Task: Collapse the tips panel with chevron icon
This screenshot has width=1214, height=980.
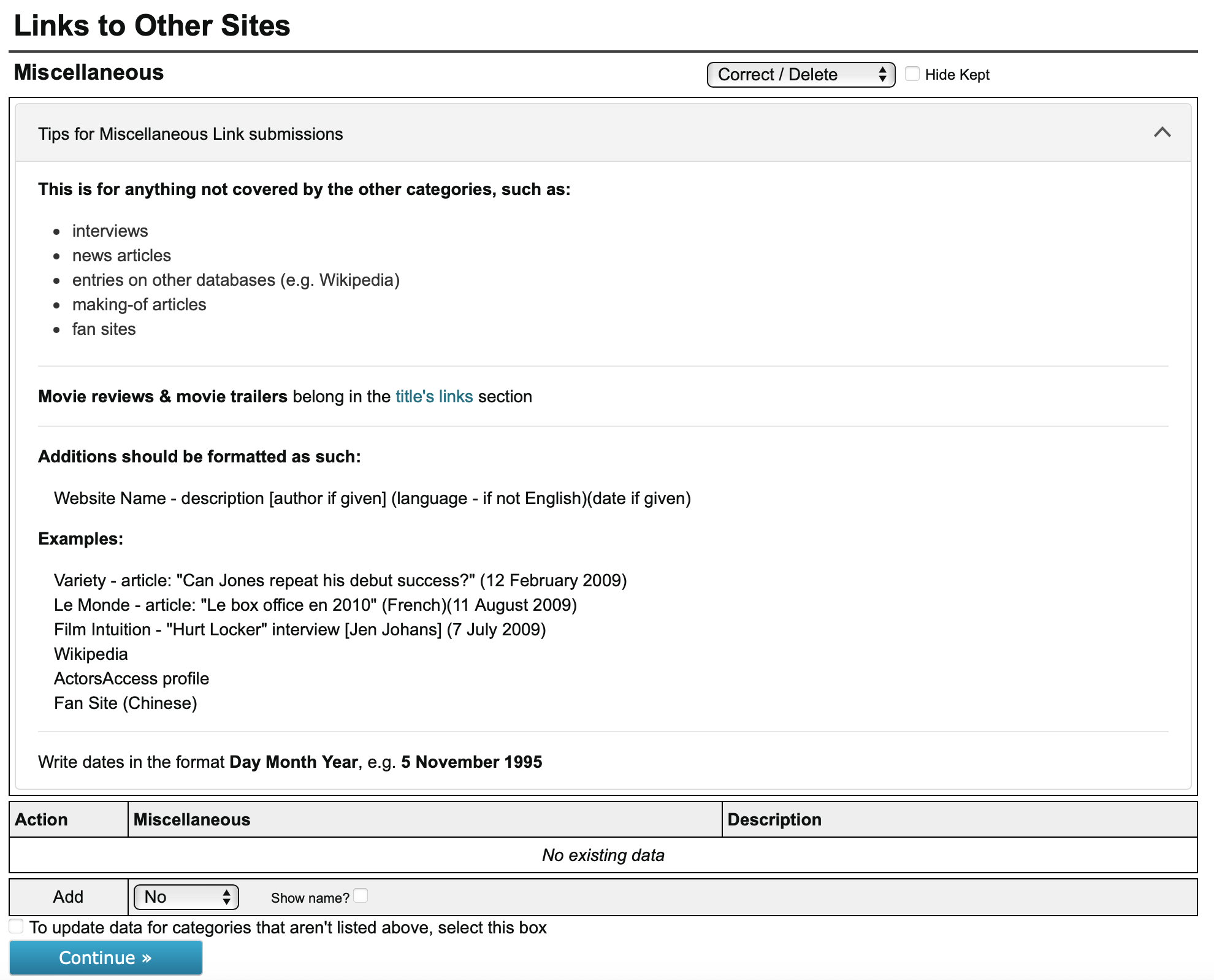Action: (x=1162, y=132)
